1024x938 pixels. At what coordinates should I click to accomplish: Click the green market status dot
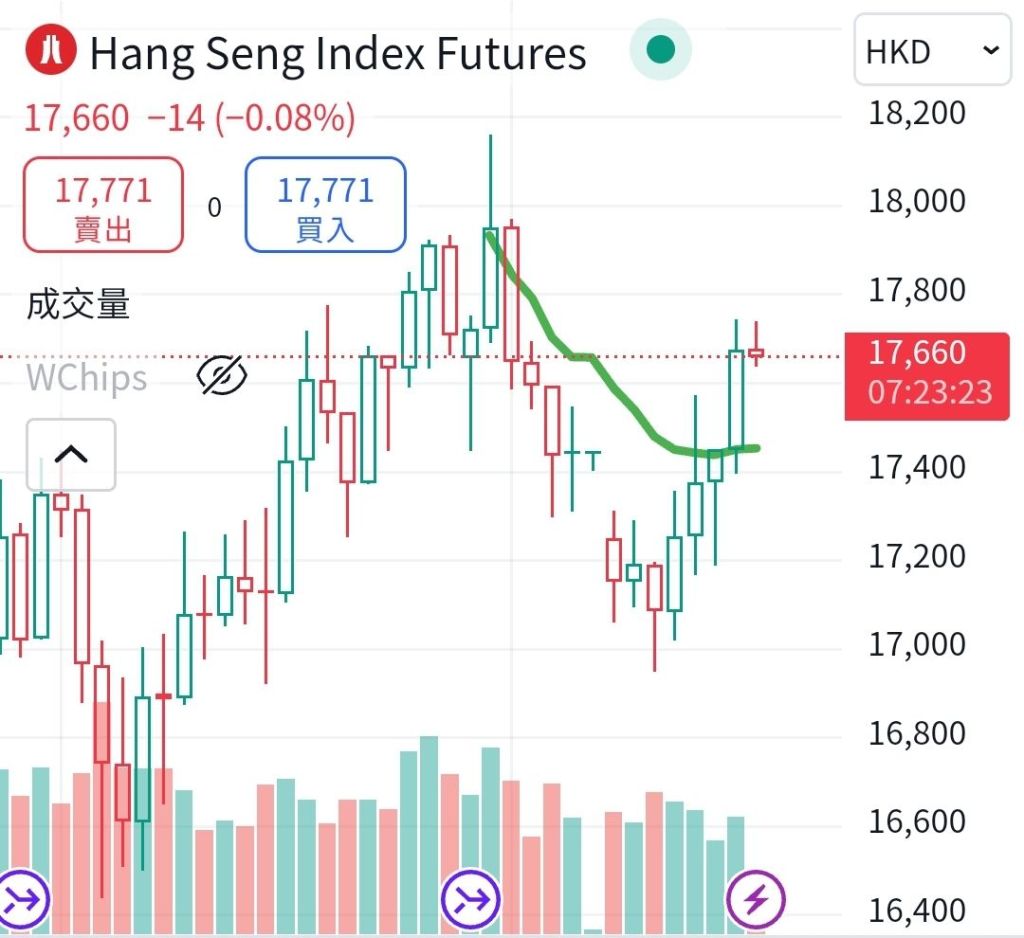click(x=660, y=49)
